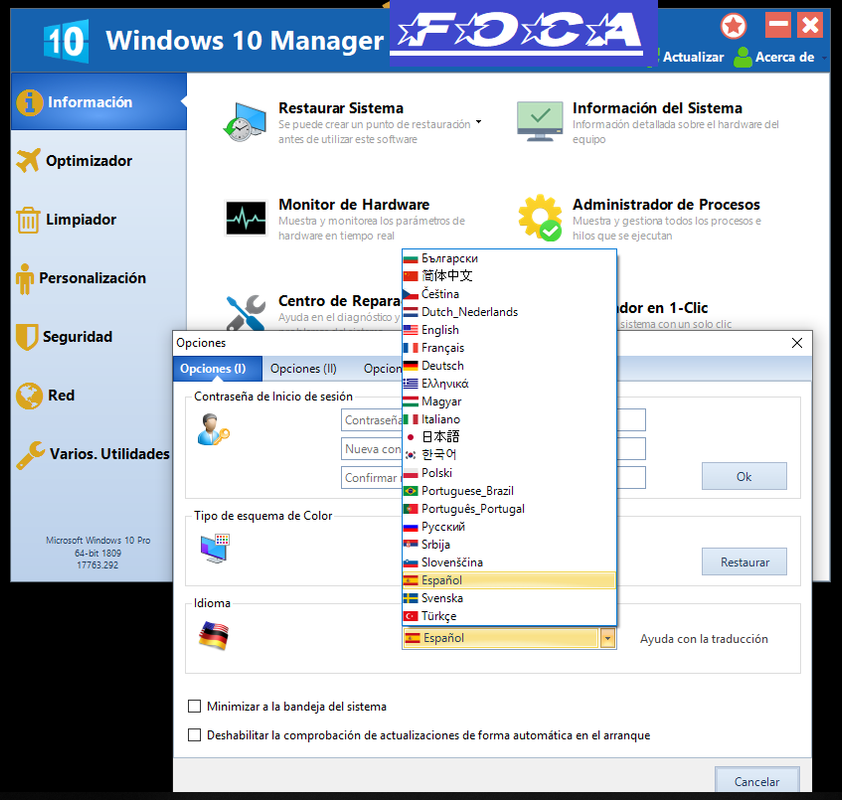This screenshot has width=842, height=800.
Task: Click the Acerca de user icon
Action: pos(742,57)
